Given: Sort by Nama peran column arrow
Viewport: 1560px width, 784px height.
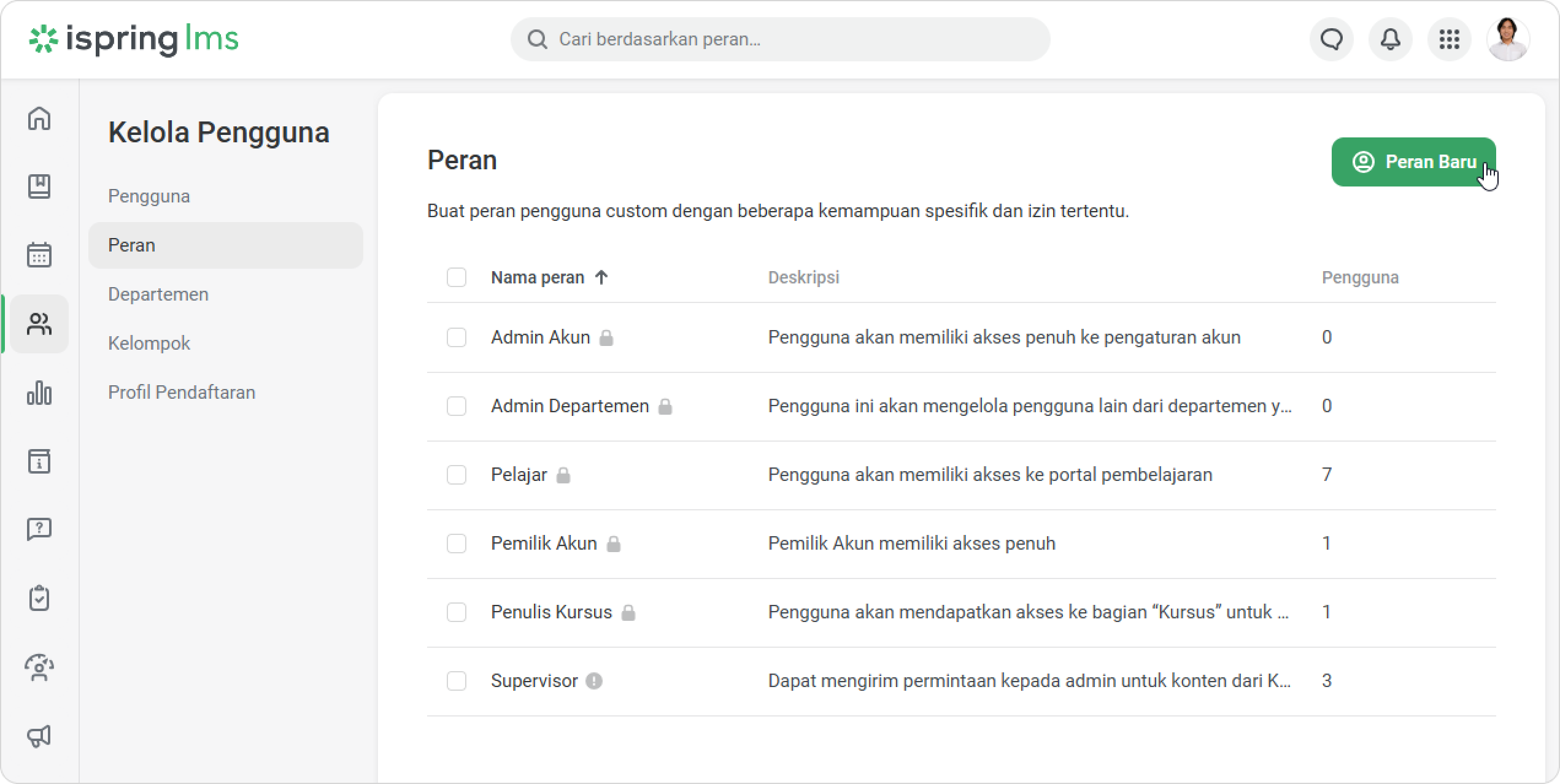Looking at the screenshot, I should click(601, 277).
